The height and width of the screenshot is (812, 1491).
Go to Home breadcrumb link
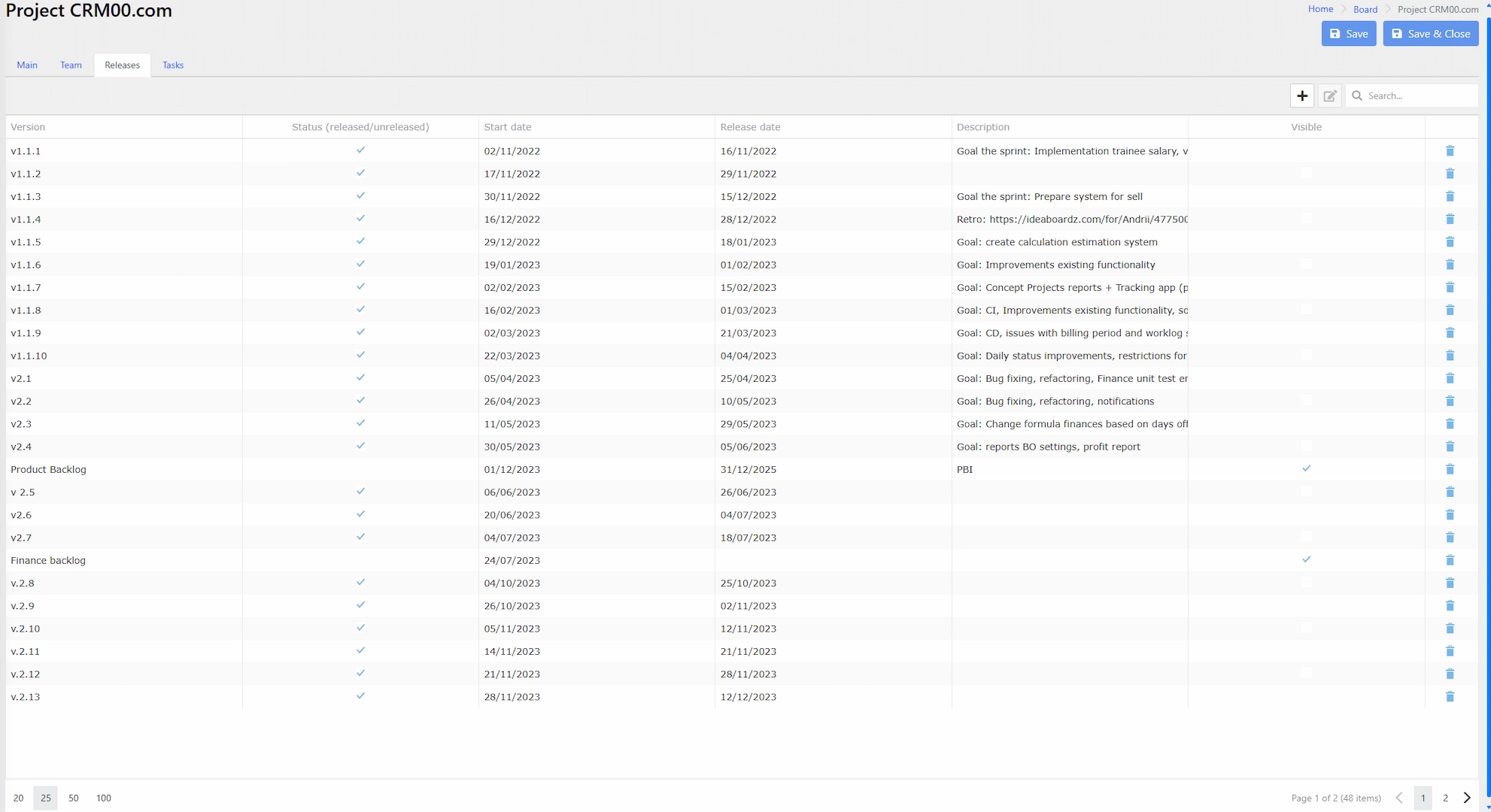pos(1320,10)
